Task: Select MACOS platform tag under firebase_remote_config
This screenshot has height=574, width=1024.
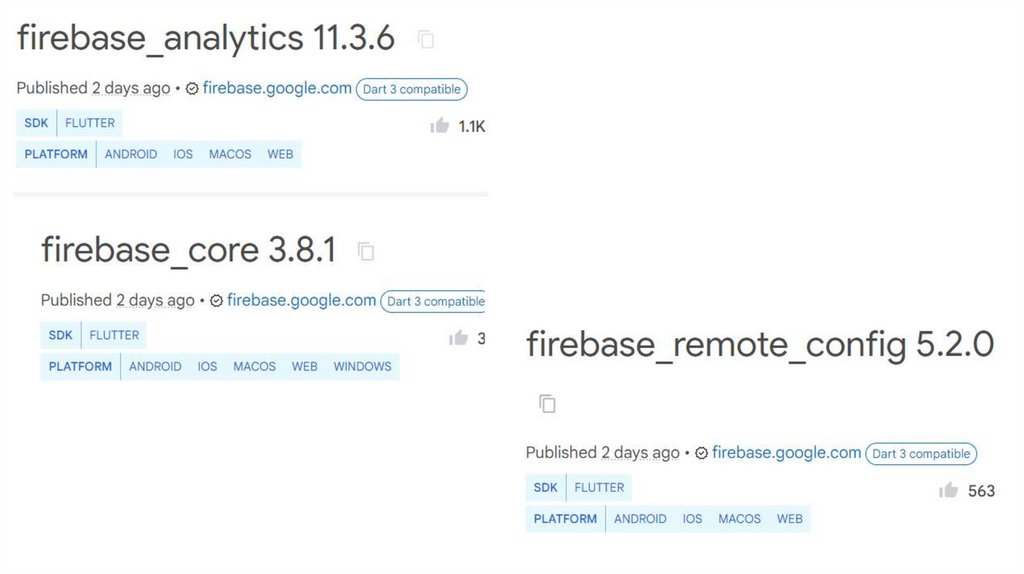Action: tap(739, 519)
